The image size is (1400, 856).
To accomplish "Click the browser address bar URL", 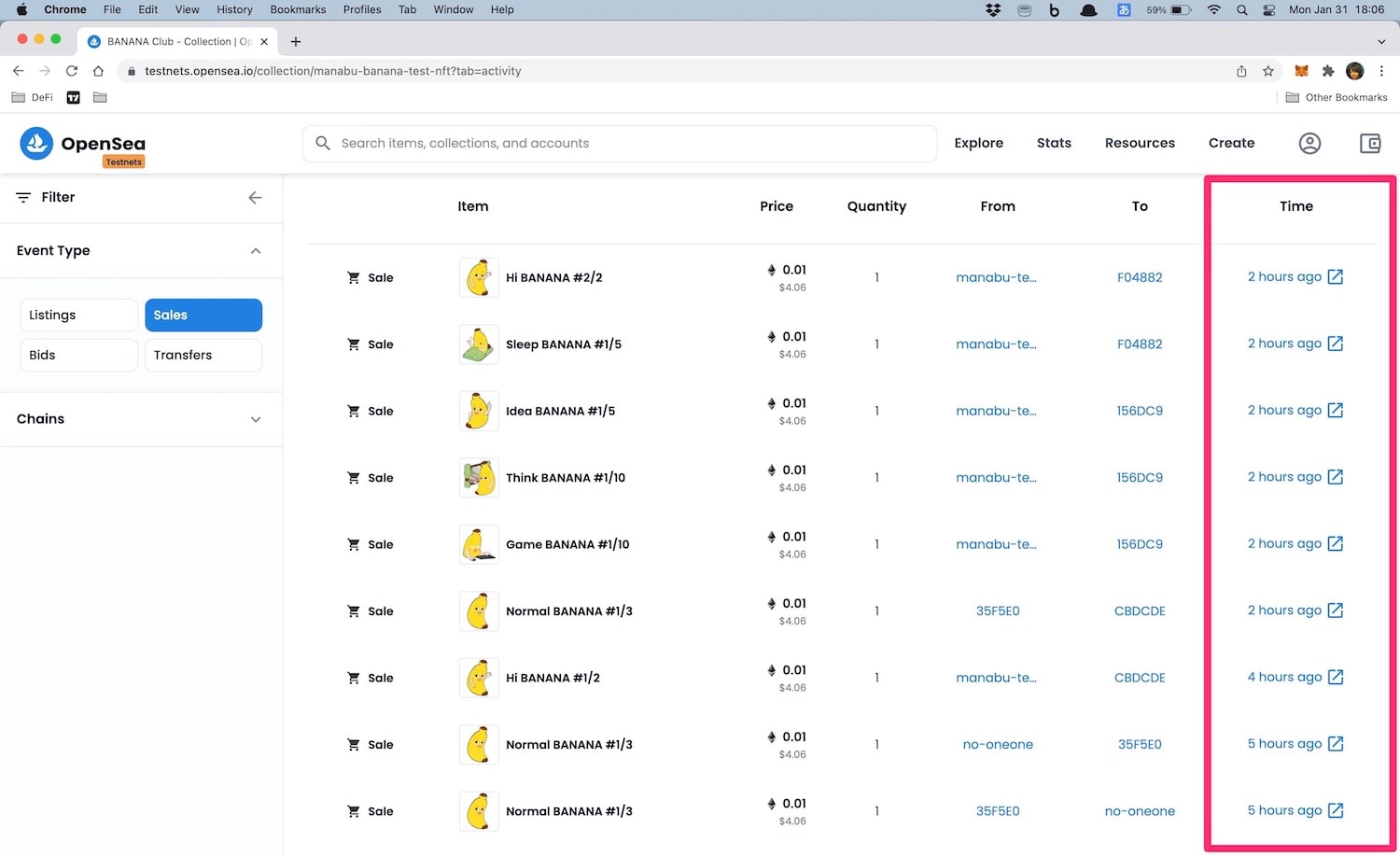I will coord(332,71).
